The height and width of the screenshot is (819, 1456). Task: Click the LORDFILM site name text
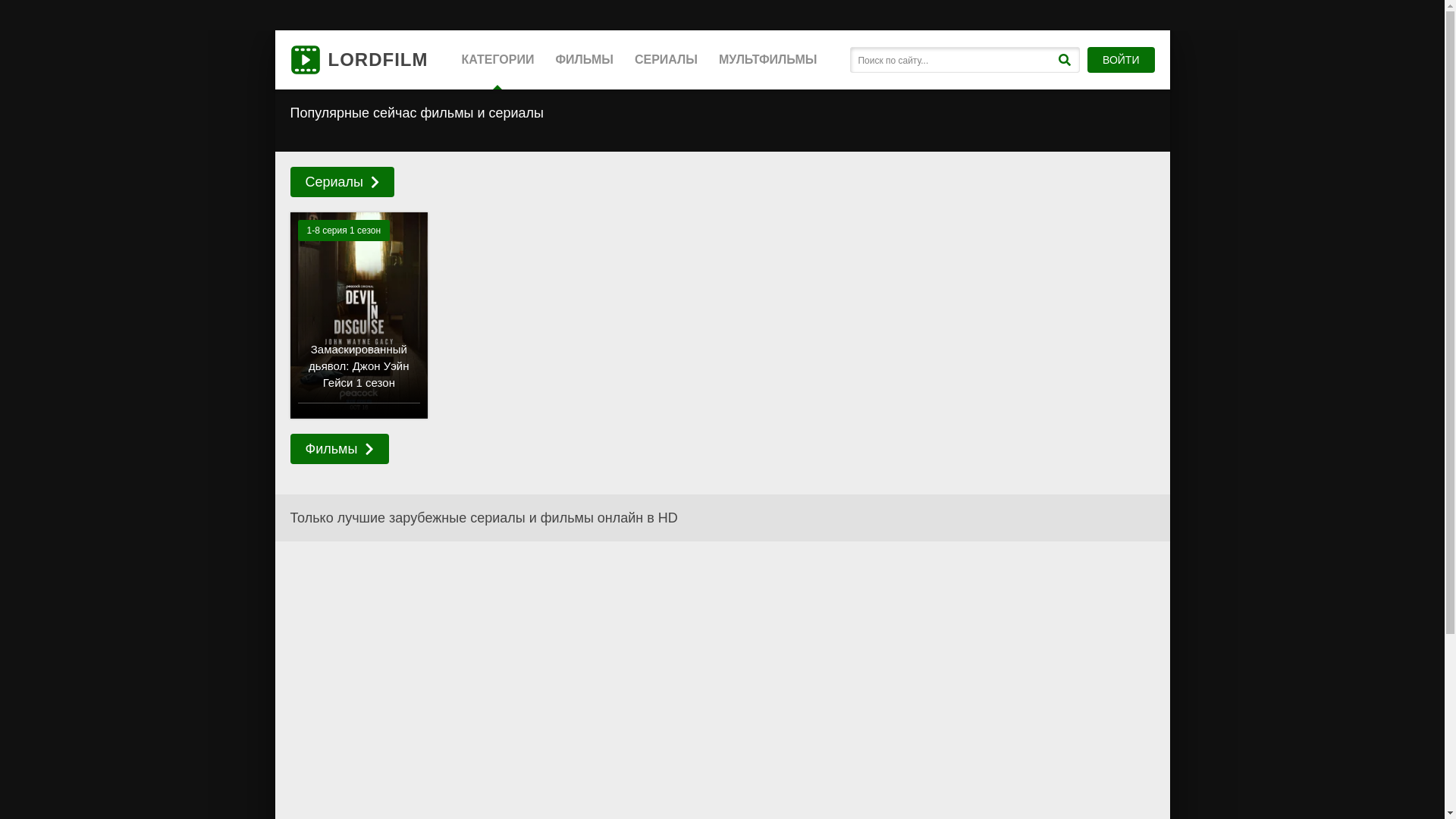coord(378,60)
